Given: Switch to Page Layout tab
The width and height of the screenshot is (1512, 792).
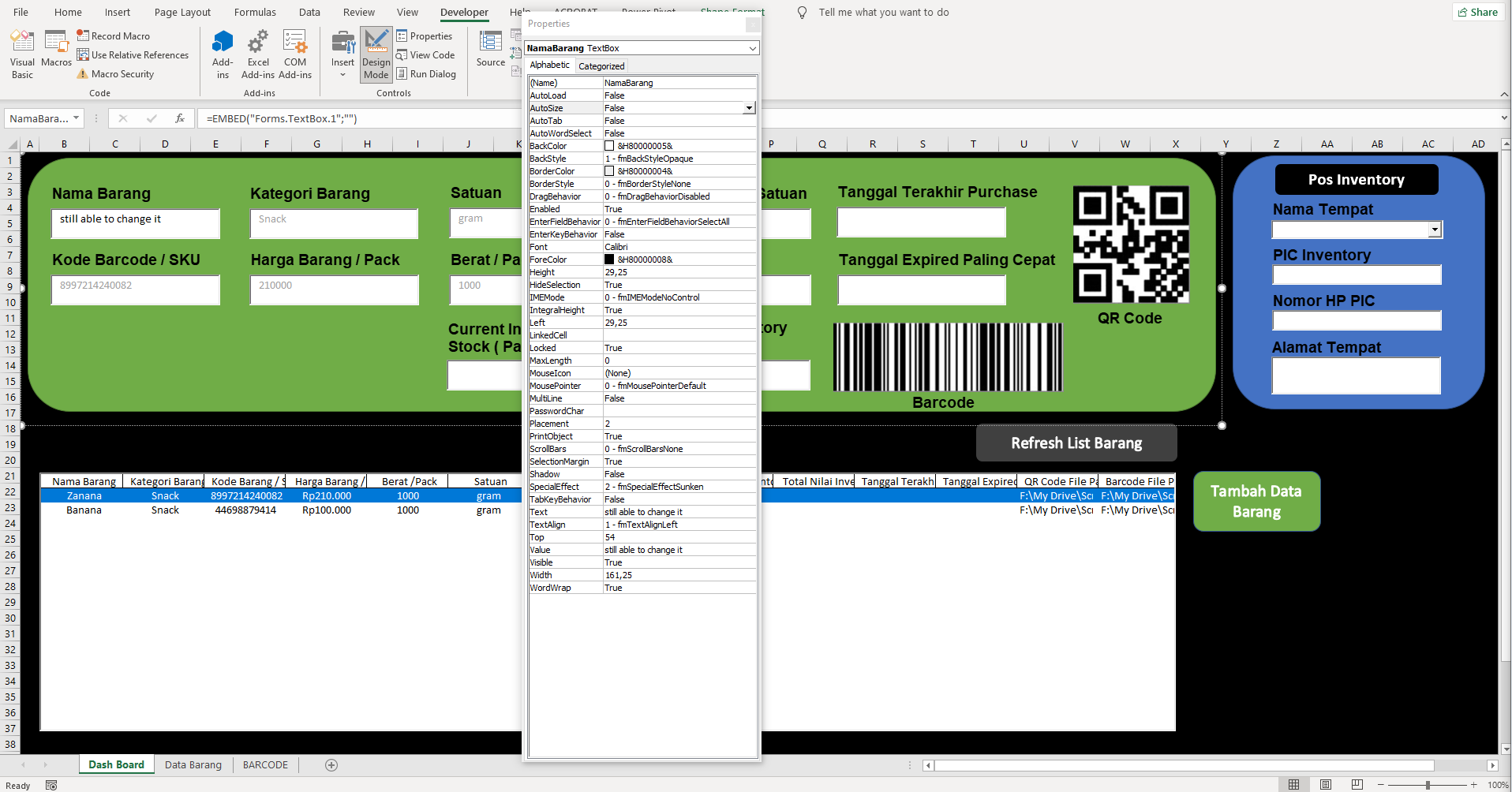Looking at the screenshot, I should pos(182,12).
